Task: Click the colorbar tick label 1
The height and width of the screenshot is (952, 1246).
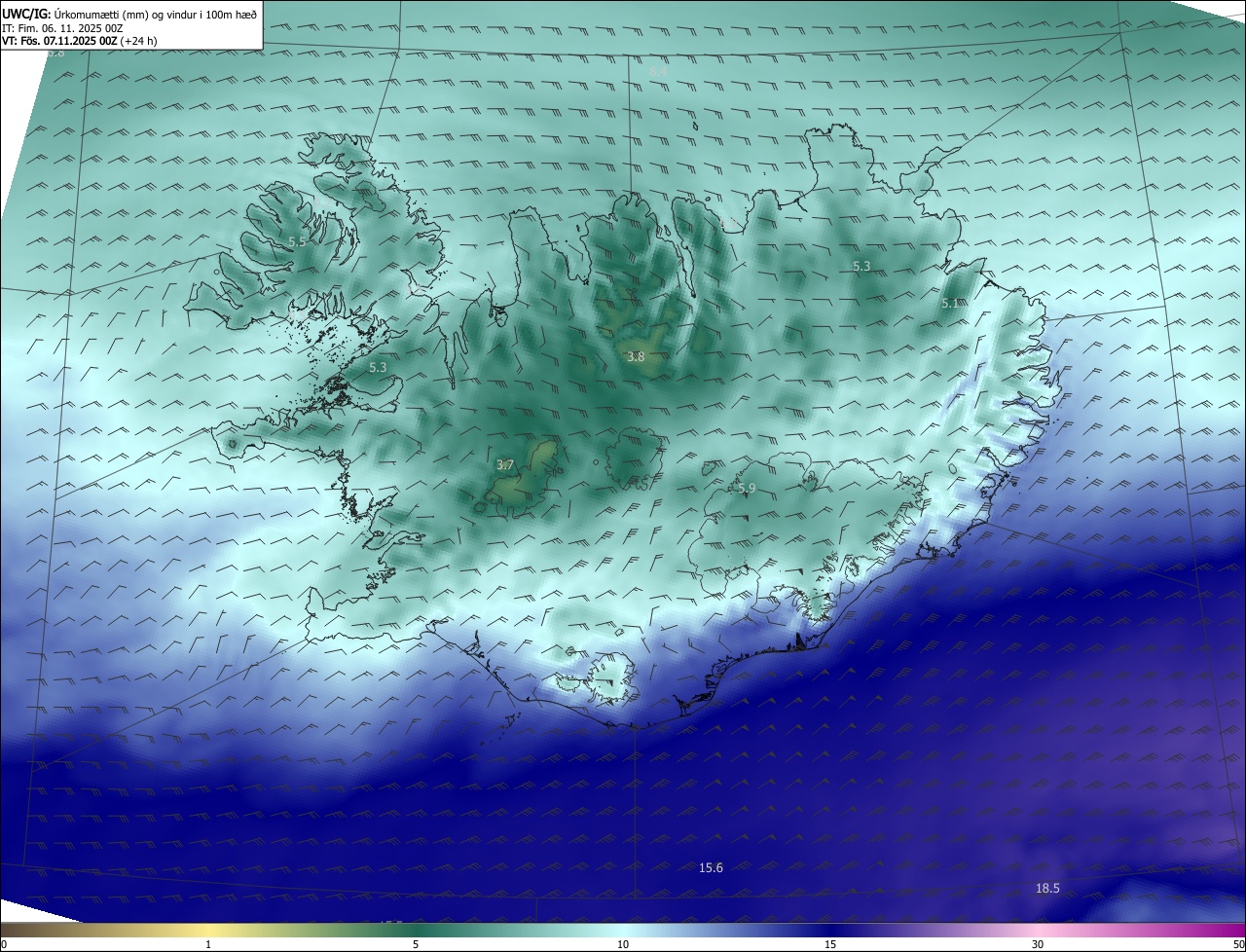Action: click(208, 944)
